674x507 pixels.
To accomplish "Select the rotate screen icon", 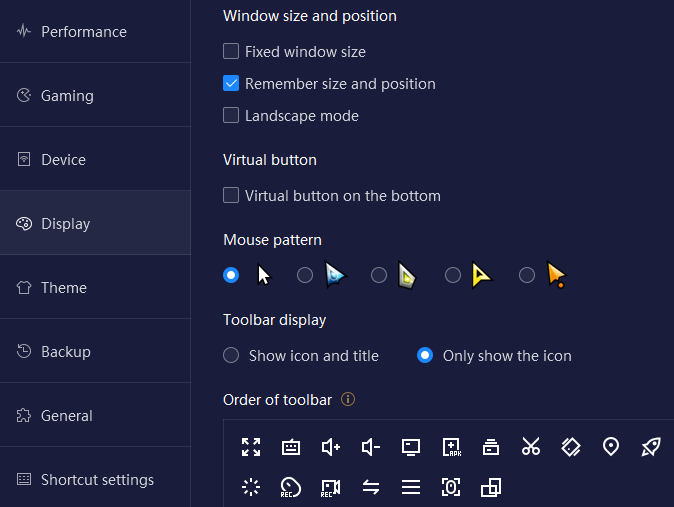I will tap(571, 447).
